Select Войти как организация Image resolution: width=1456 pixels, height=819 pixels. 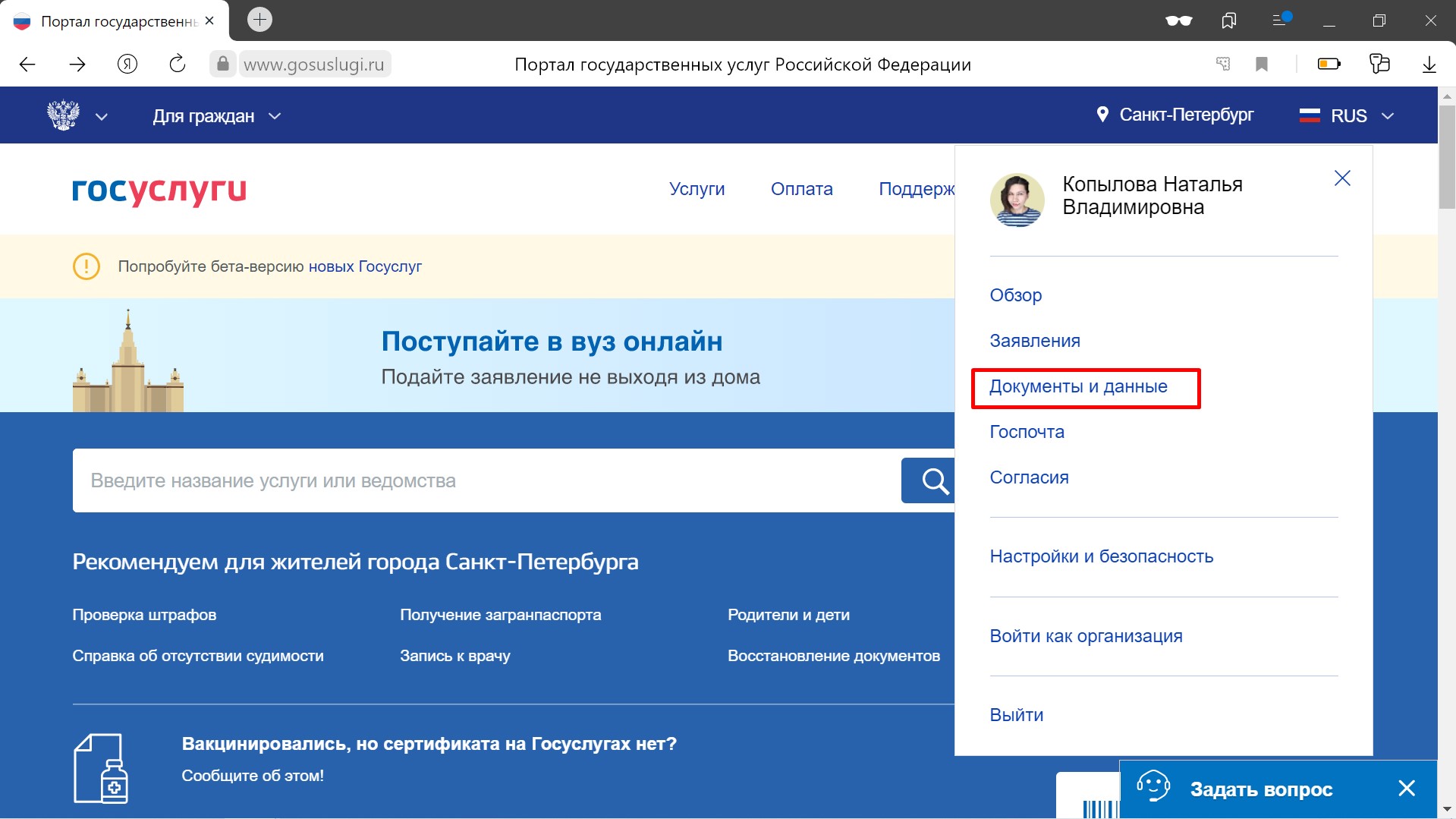[1086, 636]
